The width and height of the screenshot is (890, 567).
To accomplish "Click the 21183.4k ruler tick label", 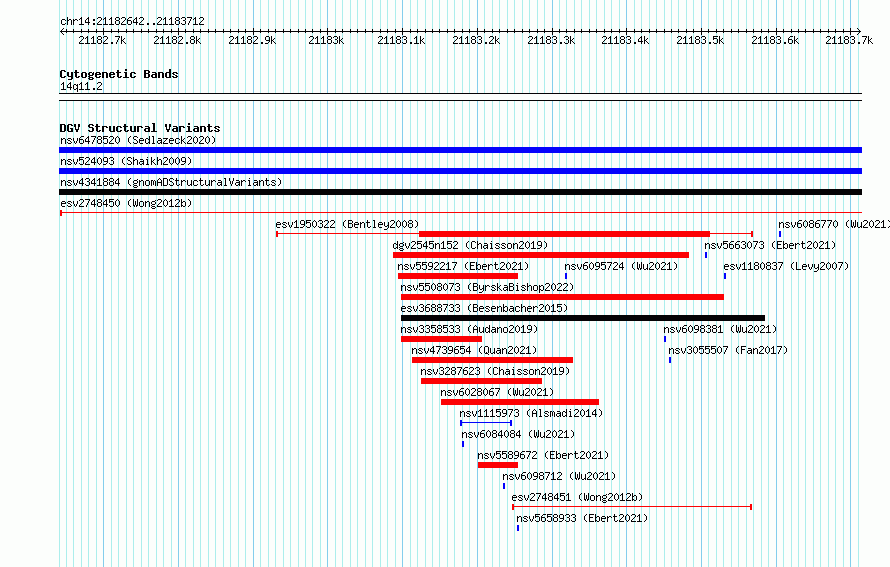I will click(625, 40).
